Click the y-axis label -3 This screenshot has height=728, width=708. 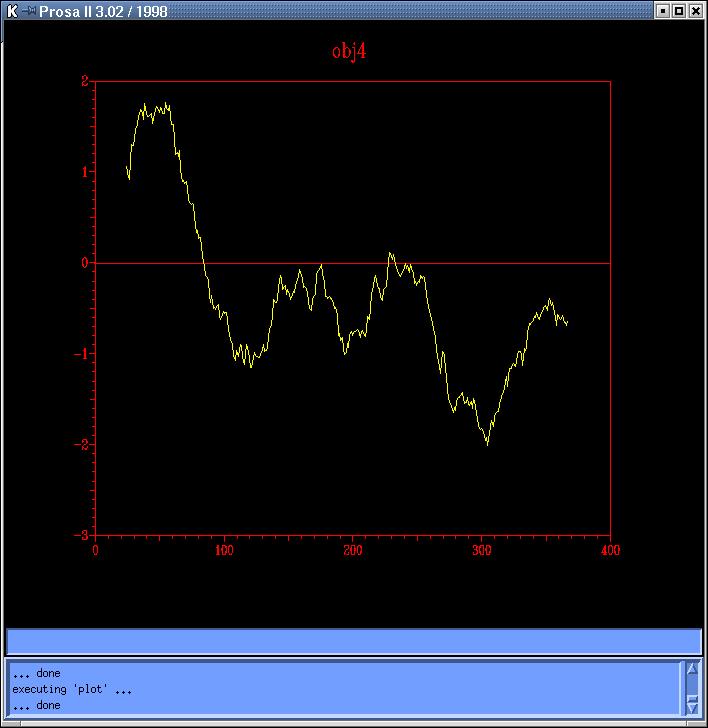coord(82,535)
